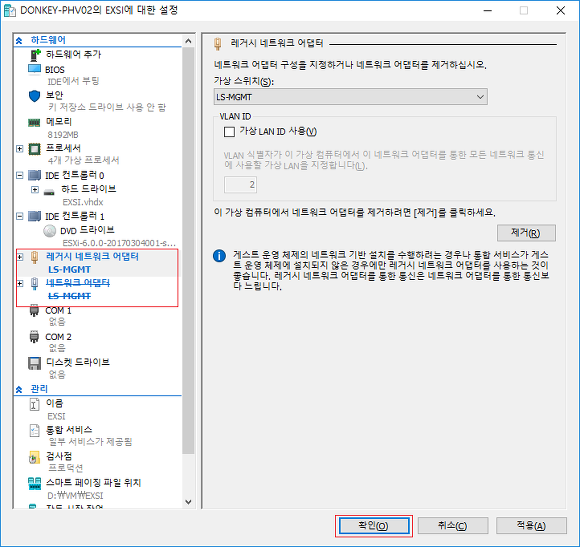Select the 보안 shield icon
The width and height of the screenshot is (580, 547).
[34, 96]
